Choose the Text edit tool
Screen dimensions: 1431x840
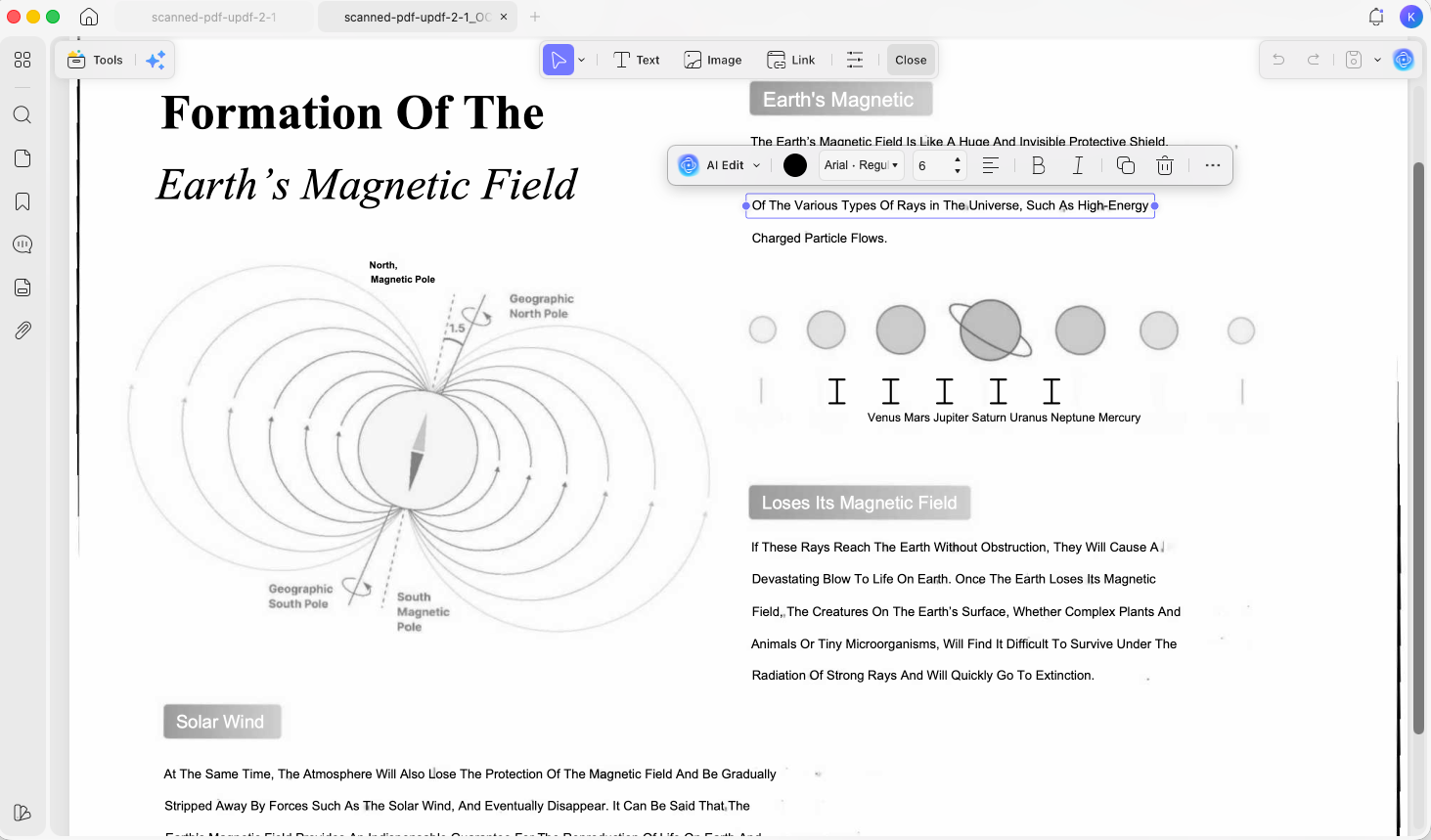[x=637, y=60]
